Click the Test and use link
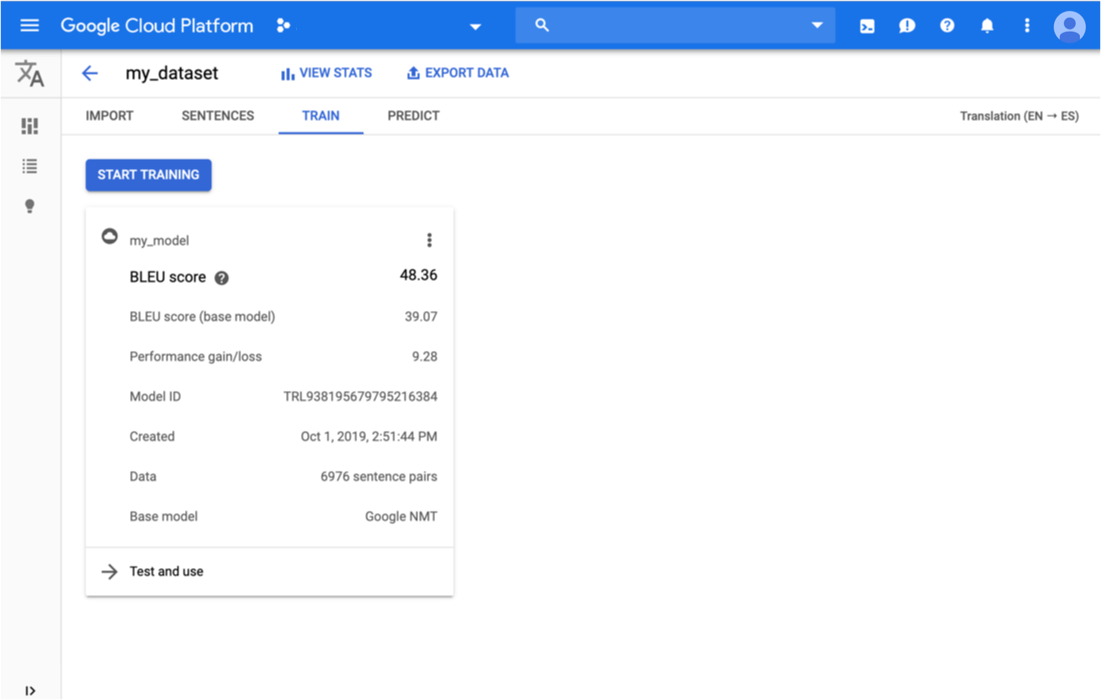This screenshot has height=700, width=1101. coord(166,572)
